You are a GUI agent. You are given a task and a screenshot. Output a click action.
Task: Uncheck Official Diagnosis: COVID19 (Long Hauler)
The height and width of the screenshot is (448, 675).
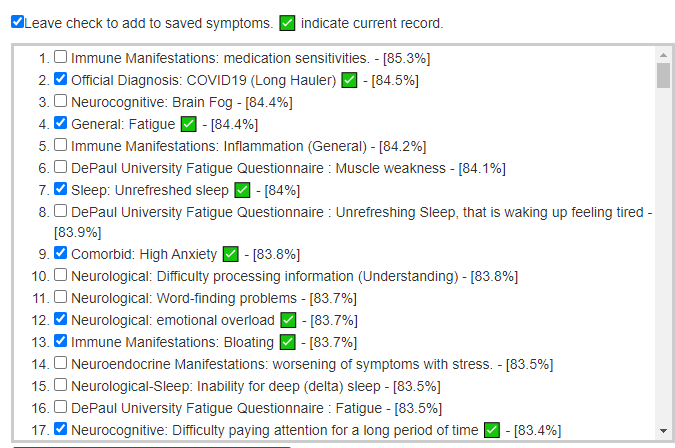[61, 79]
